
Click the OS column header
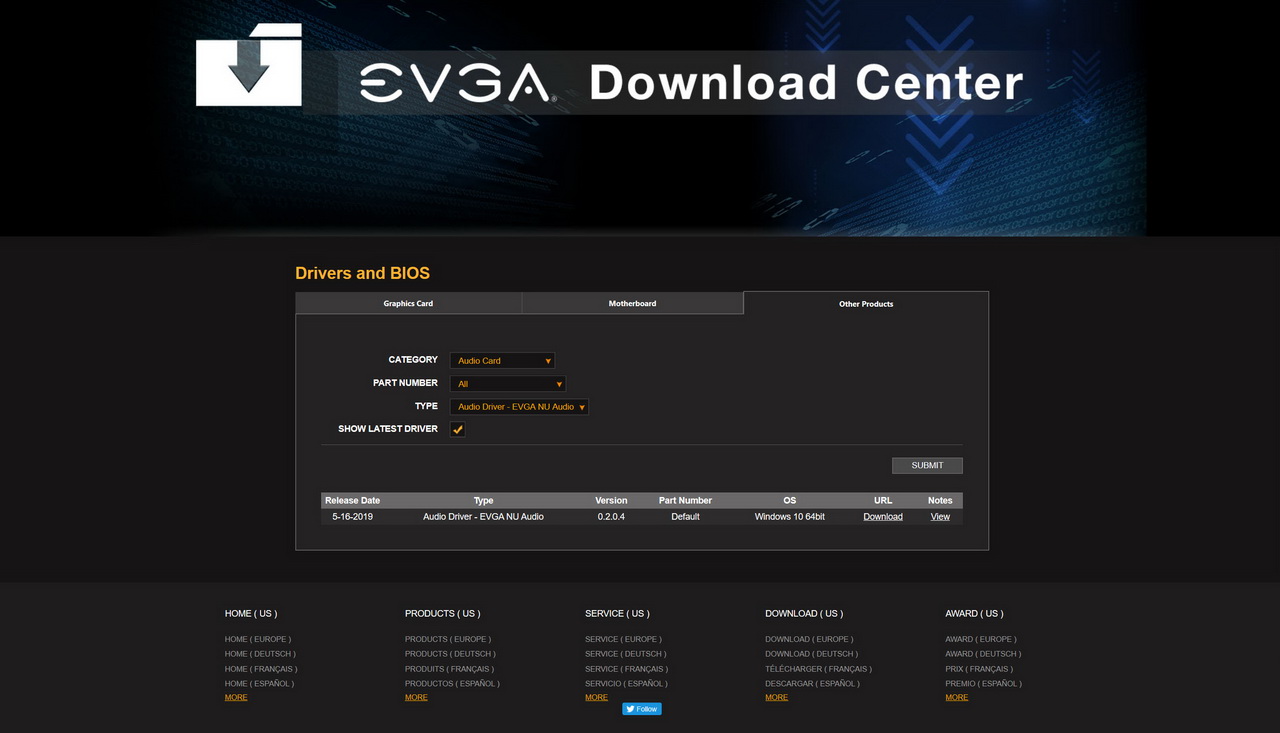click(x=790, y=500)
